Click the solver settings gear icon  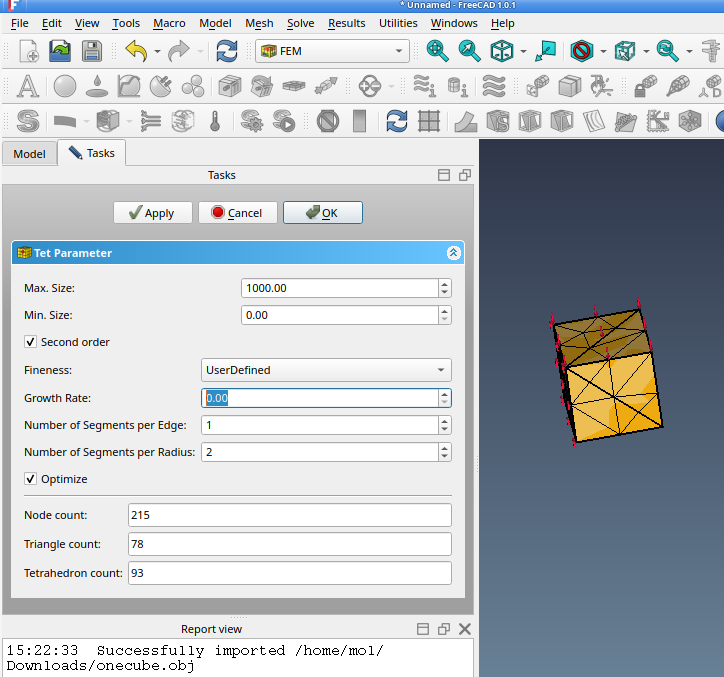[252, 121]
